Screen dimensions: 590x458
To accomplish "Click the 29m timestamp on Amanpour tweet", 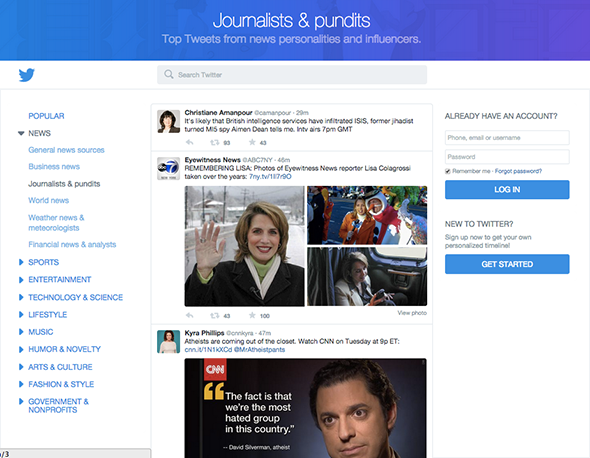I will pos(302,113).
